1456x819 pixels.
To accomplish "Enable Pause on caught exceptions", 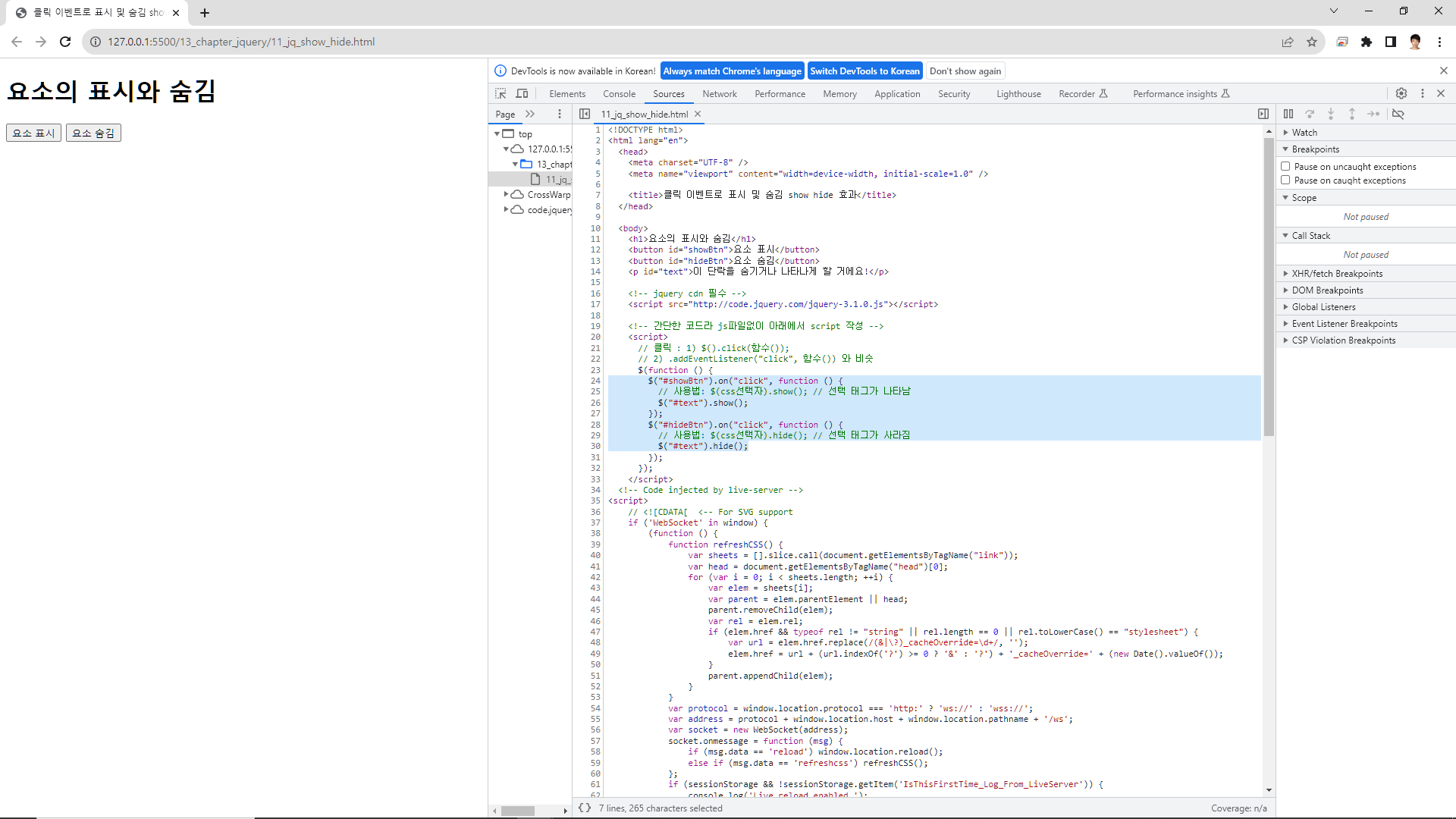I will tap(1285, 180).
